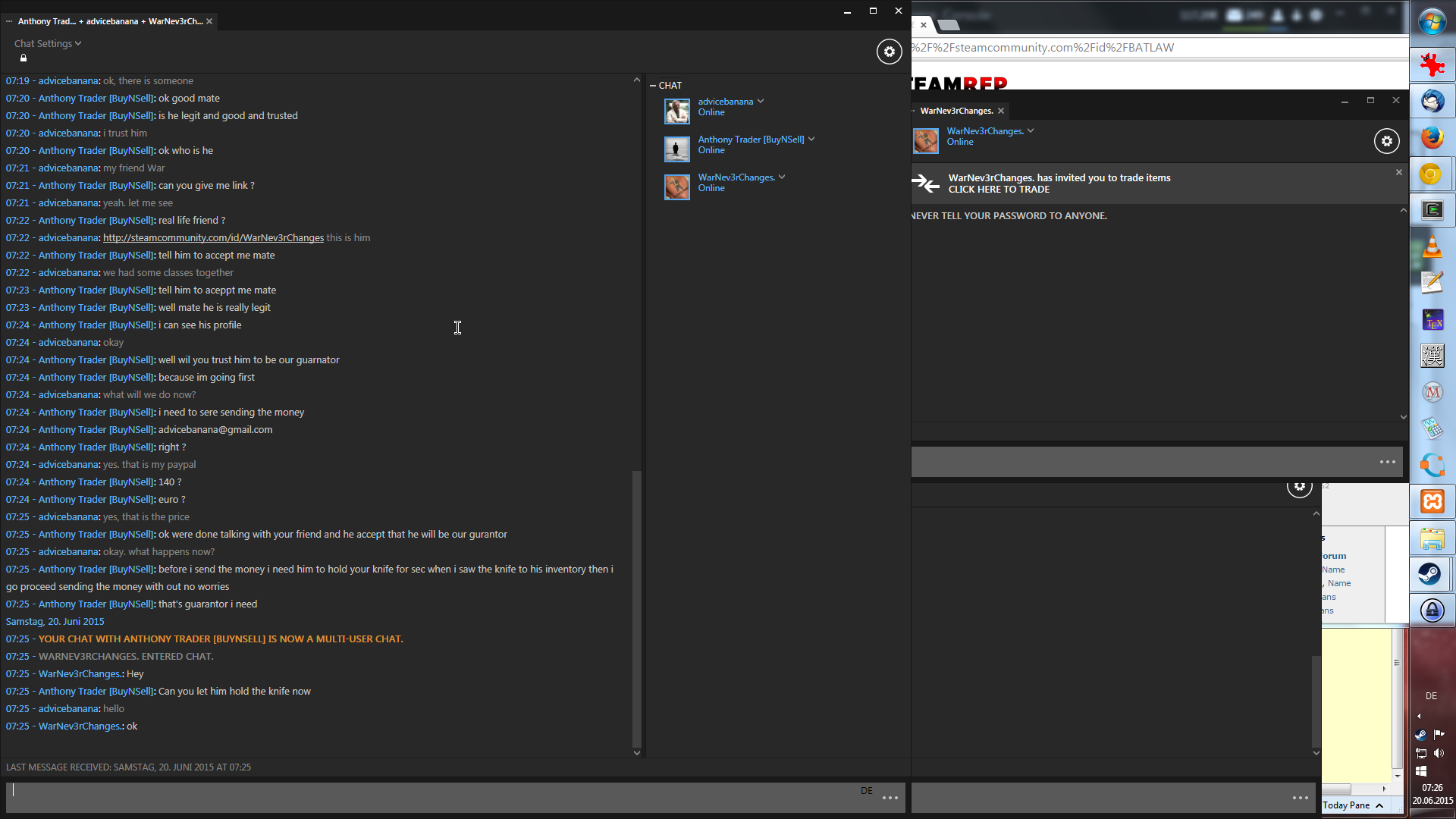The image size is (1456, 819).
Task: Click advicebanana's avatar in chat list
Action: coord(676,111)
